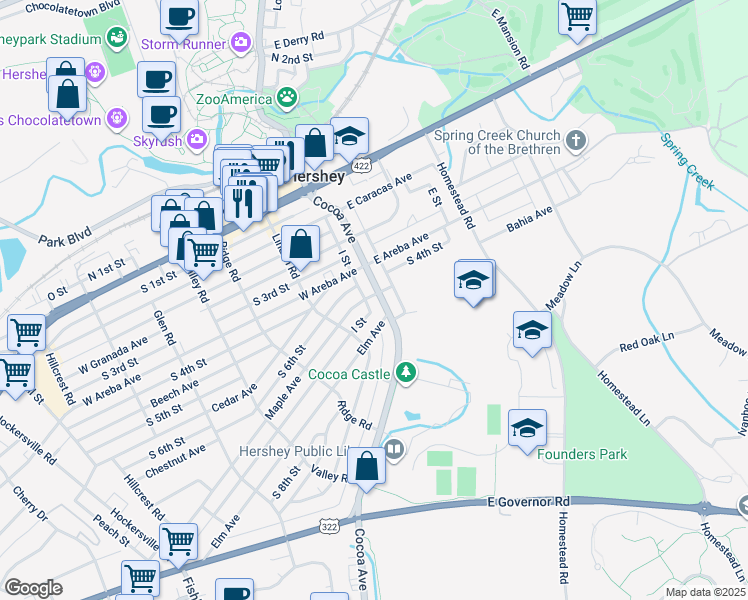Select the school pin south of S 4th St

tap(474, 281)
